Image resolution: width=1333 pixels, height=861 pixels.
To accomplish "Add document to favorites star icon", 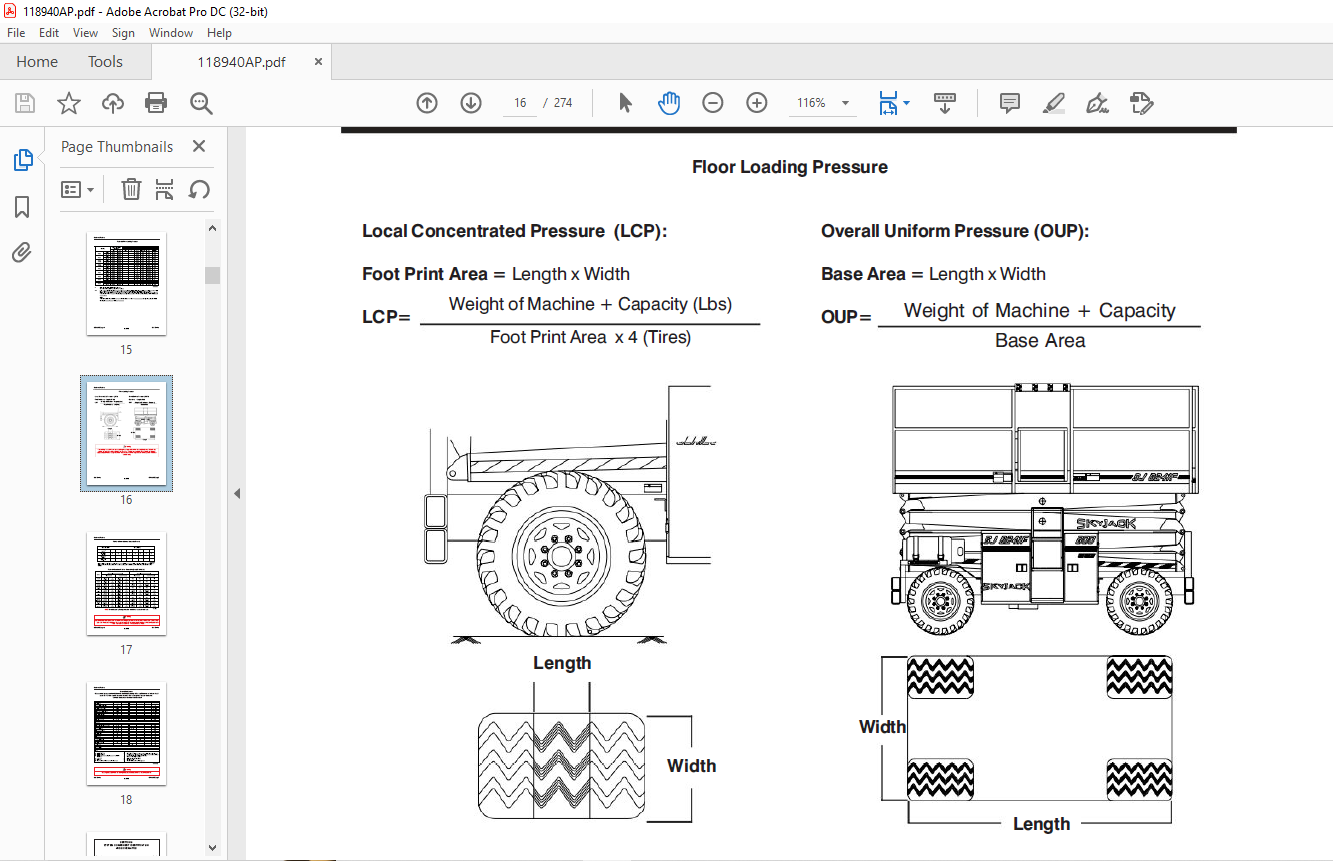I will [x=68, y=103].
